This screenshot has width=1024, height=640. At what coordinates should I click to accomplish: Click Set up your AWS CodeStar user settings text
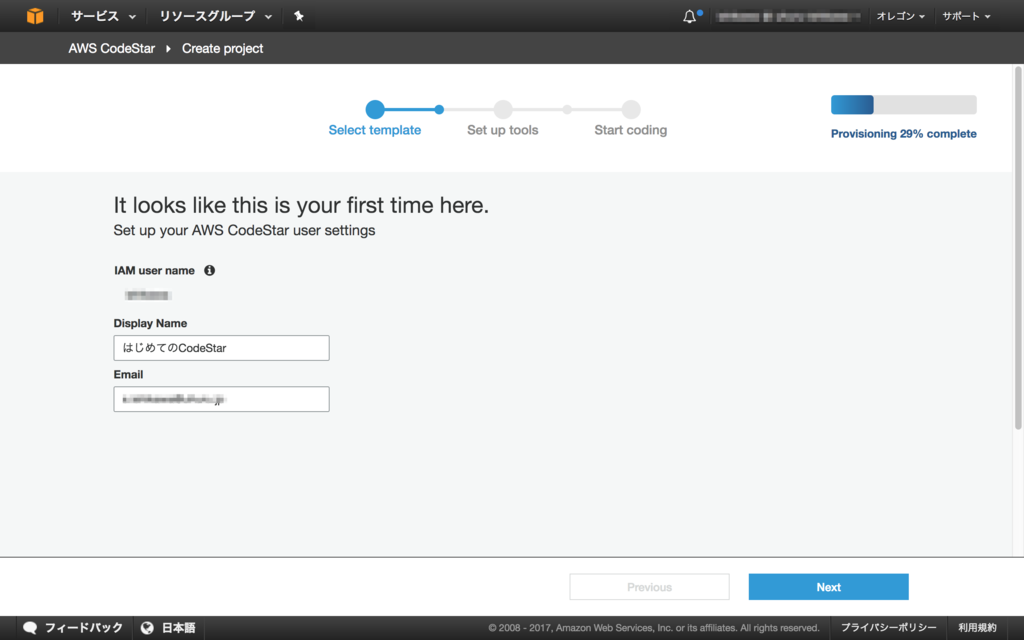(x=244, y=231)
